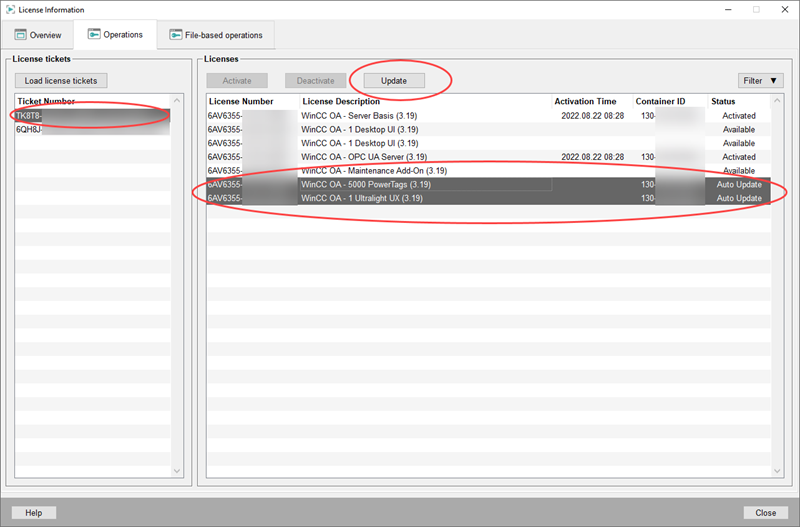Select the TK8T8 license ticket
The width and height of the screenshot is (800, 527).
coord(92,115)
